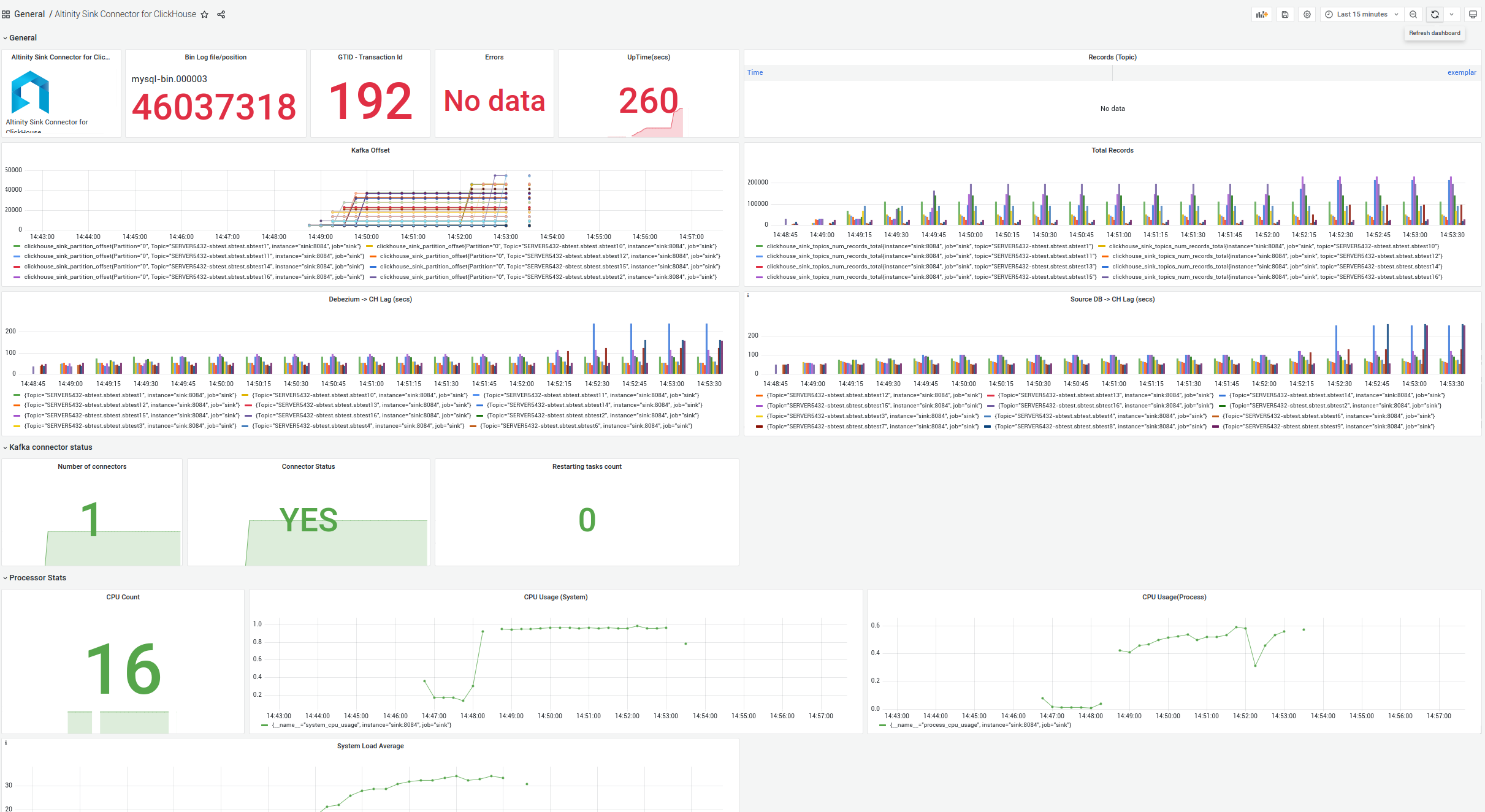1485x812 pixels.
Task: Open color picker for sbtest12 Kafka Offset series
Action: tap(373, 256)
